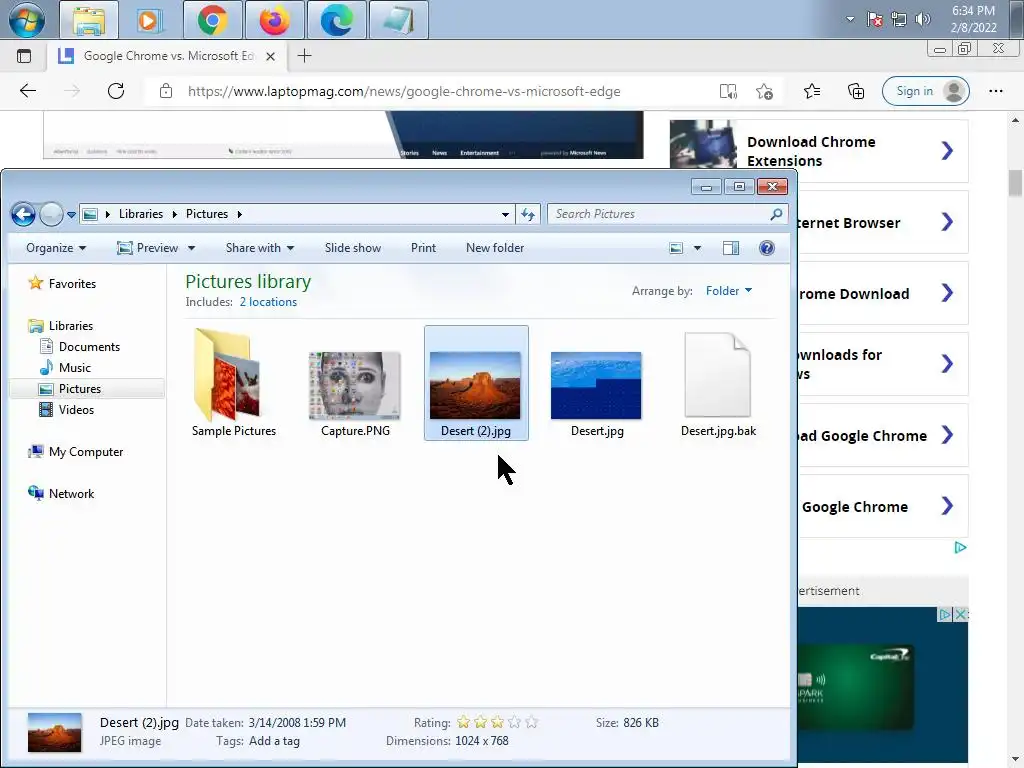
Task: Select the Desert.jpg thumbnail
Action: (597, 383)
